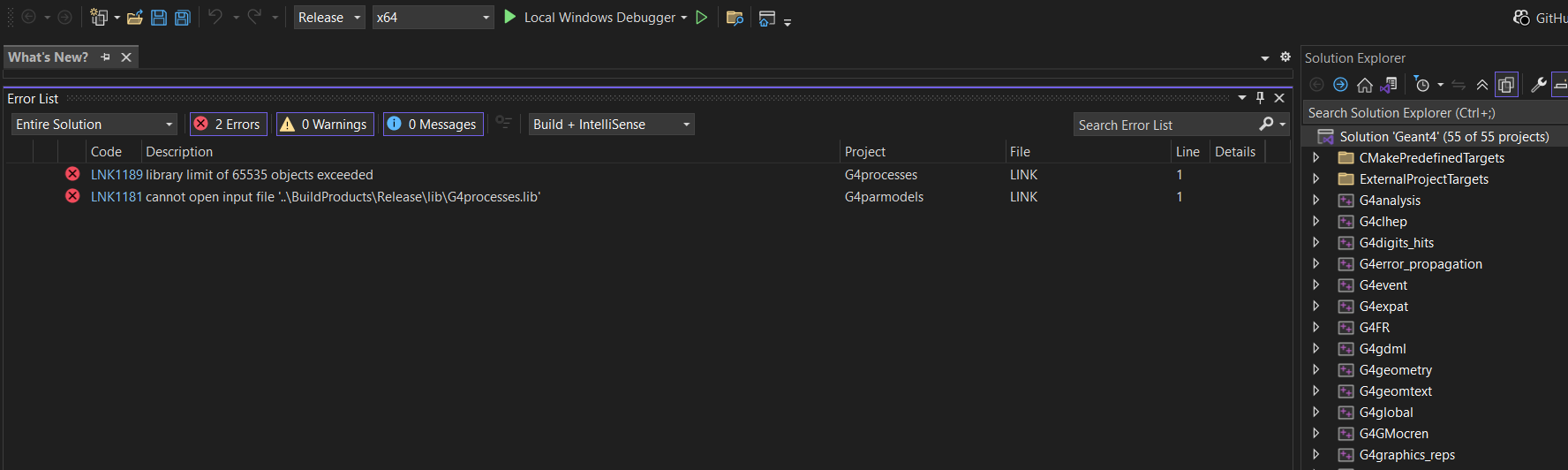Start Without Debugging using the hollow play icon
Viewport: 1568px width, 470px height.
[x=702, y=18]
